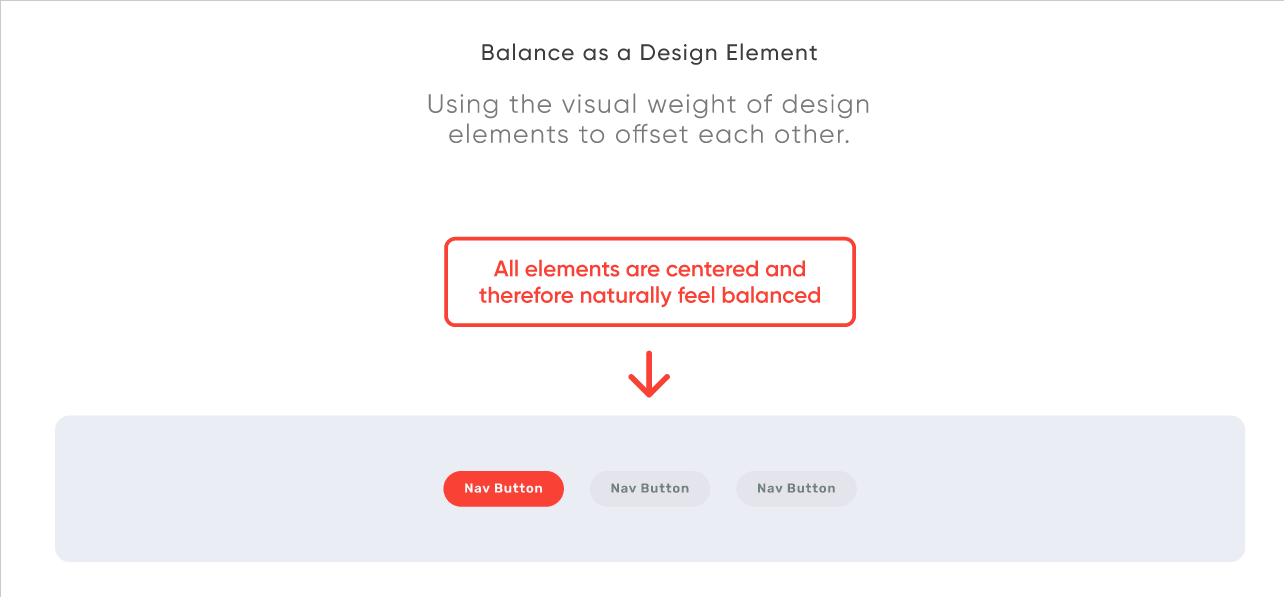Click the red down arrow icon
This screenshot has width=1284, height=597.
pos(649,374)
